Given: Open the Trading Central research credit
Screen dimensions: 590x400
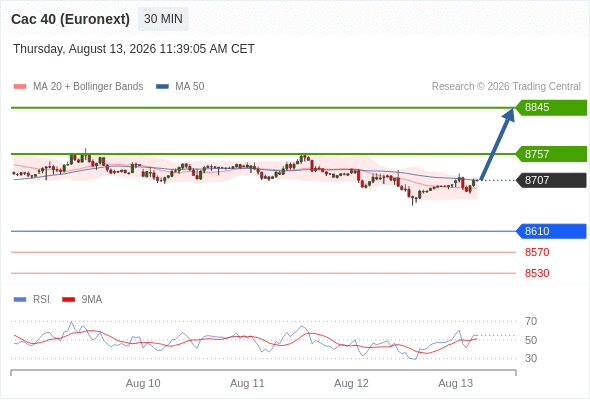Looking at the screenshot, I should click(506, 87).
